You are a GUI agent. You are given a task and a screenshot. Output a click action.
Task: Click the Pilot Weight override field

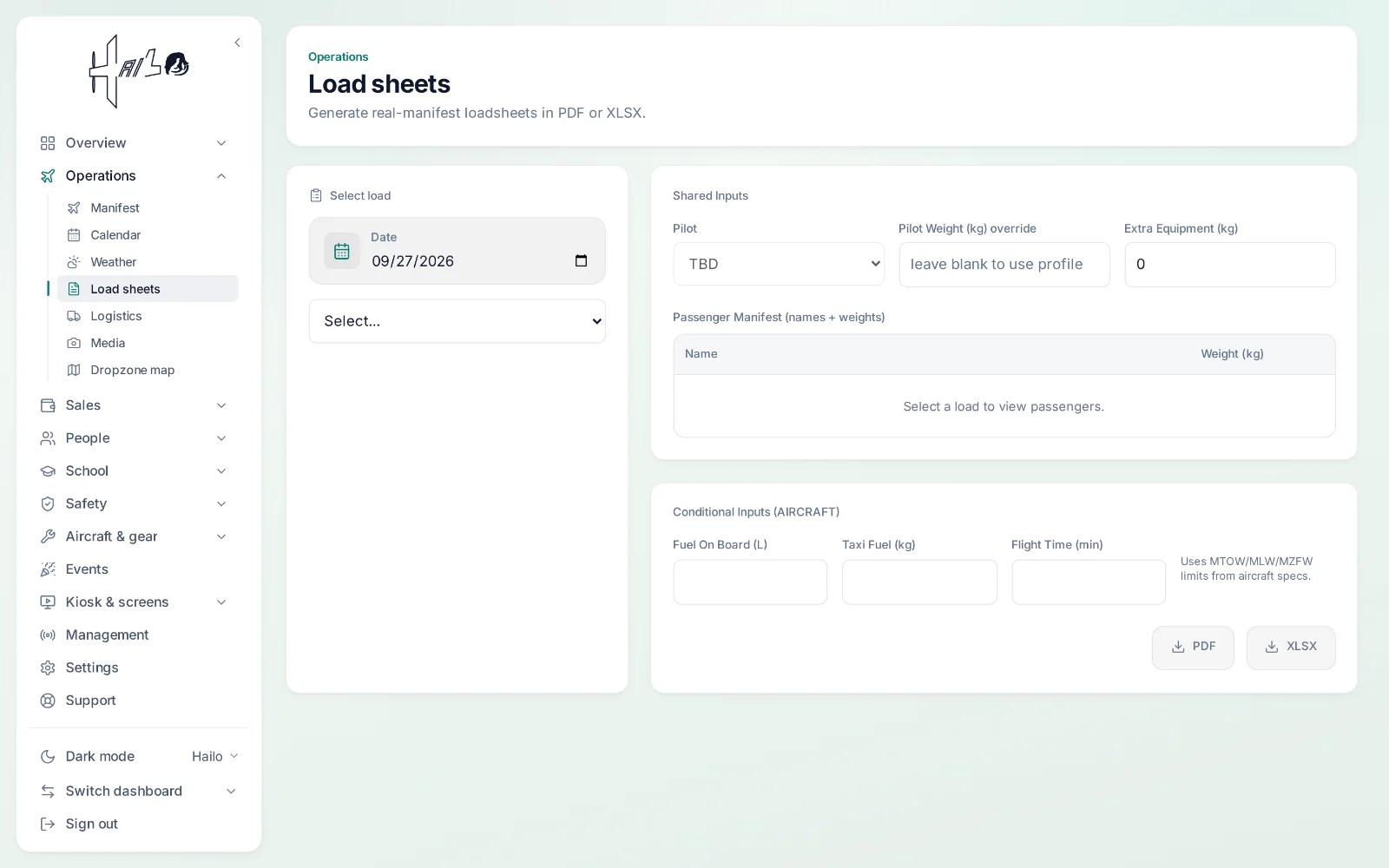[1004, 265]
